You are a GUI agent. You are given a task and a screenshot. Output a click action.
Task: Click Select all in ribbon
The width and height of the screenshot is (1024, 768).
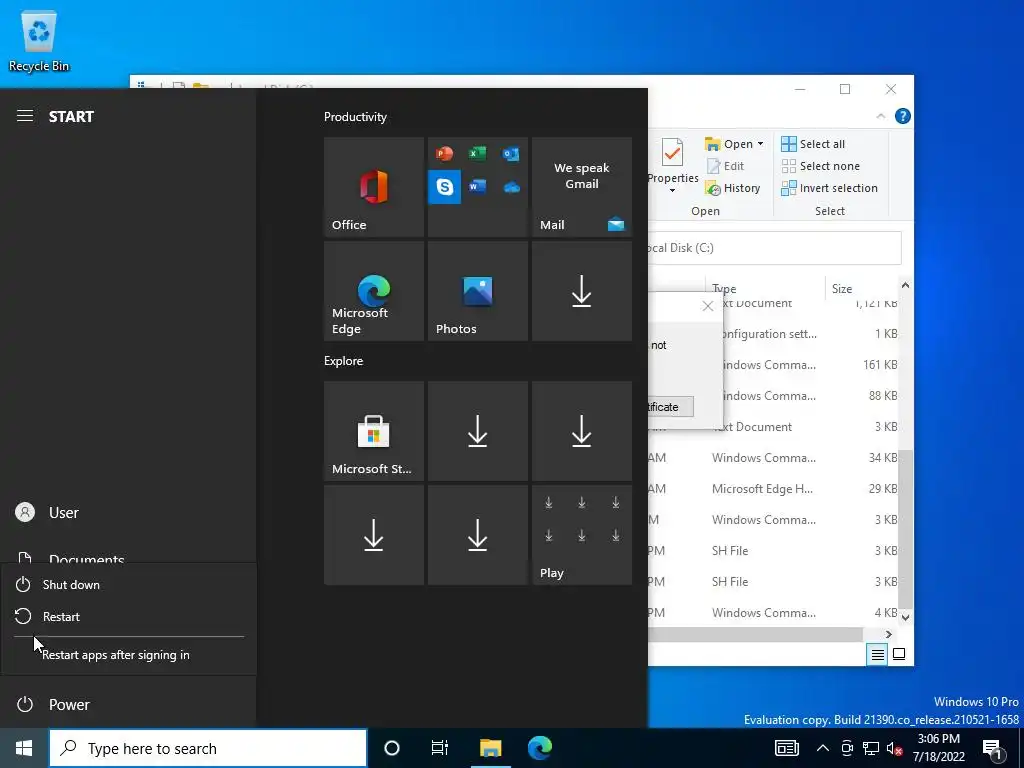coord(813,144)
